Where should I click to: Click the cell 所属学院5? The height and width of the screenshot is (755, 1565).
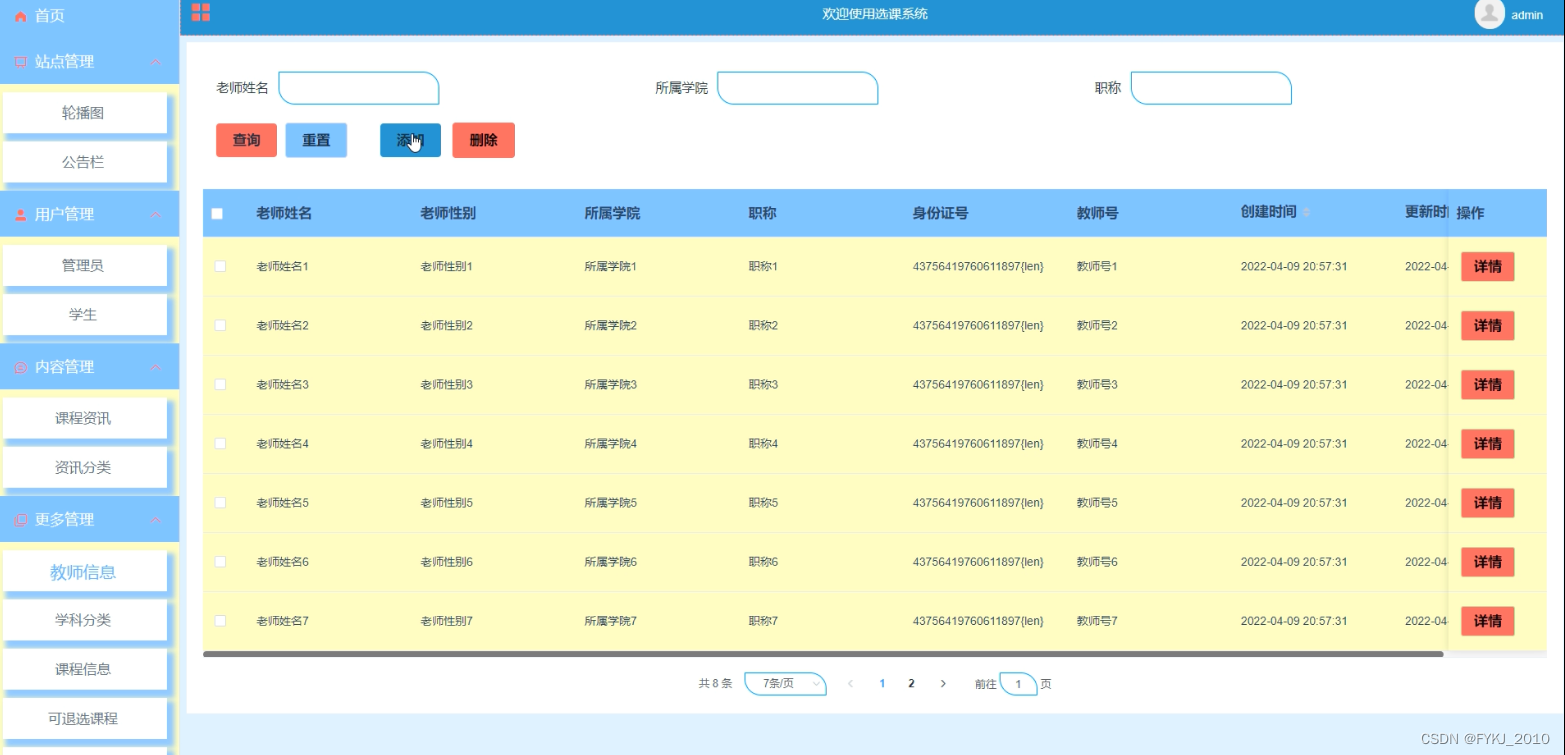coord(610,503)
